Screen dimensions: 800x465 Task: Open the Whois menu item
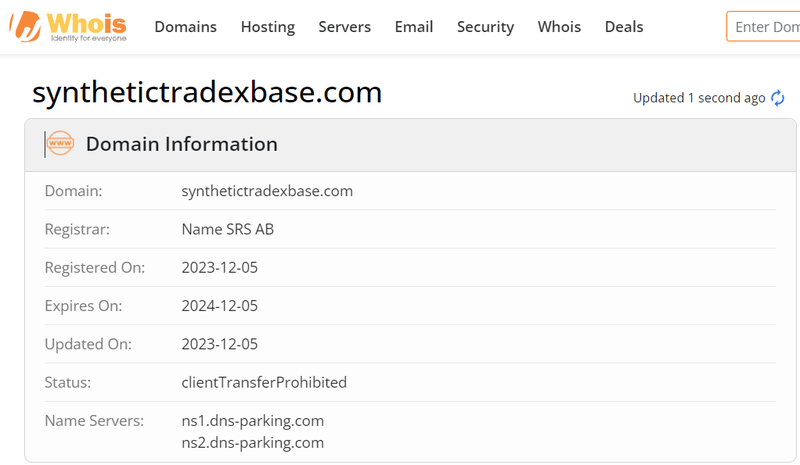click(x=559, y=27)
